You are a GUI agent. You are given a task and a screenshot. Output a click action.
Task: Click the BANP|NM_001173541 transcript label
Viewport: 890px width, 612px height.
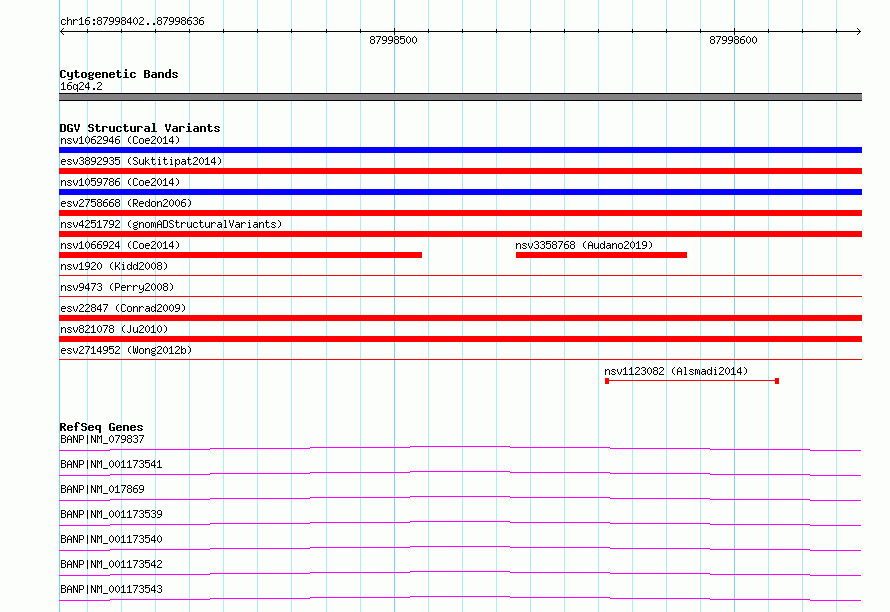tap(111, 464)
